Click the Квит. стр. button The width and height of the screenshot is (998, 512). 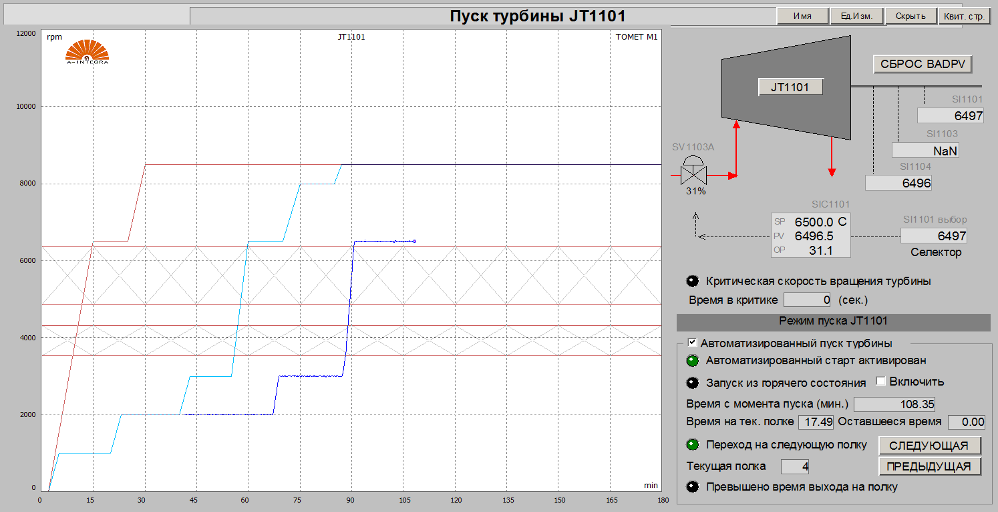(964, 16)
